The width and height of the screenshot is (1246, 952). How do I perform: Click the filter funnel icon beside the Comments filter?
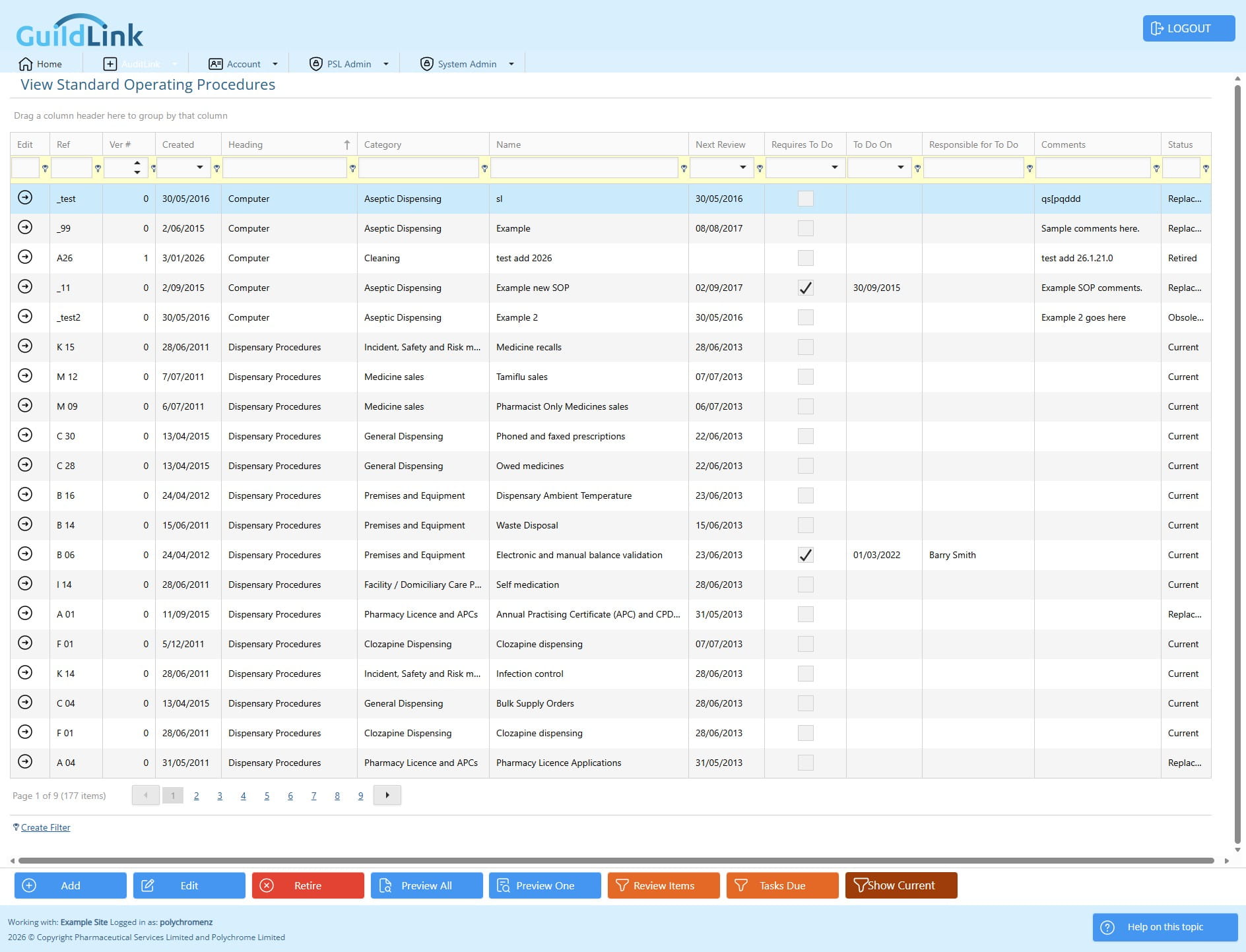[x=1156, y=168]
